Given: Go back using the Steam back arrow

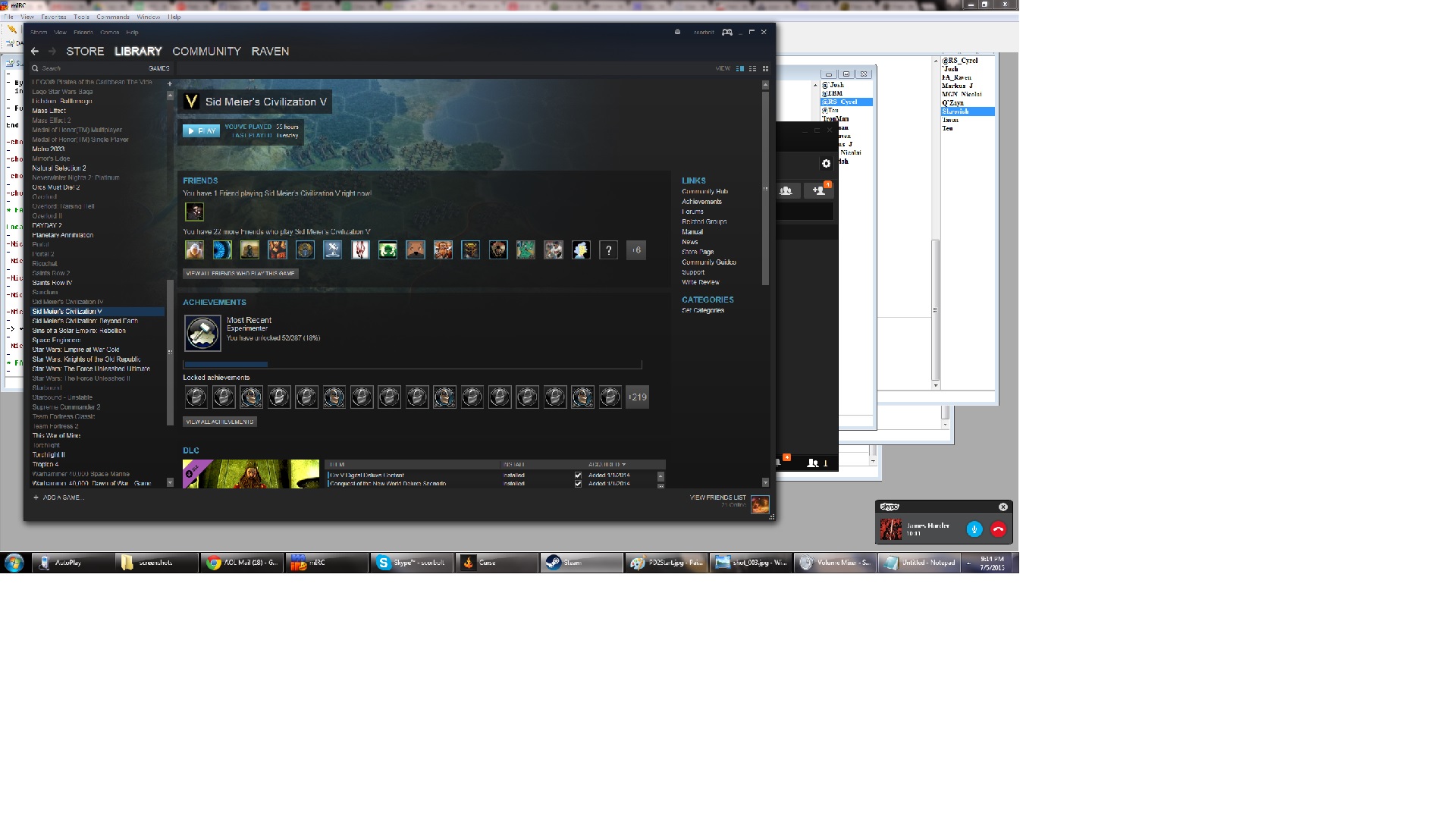Looking at the screenshot, I should [x=35, y=51].
